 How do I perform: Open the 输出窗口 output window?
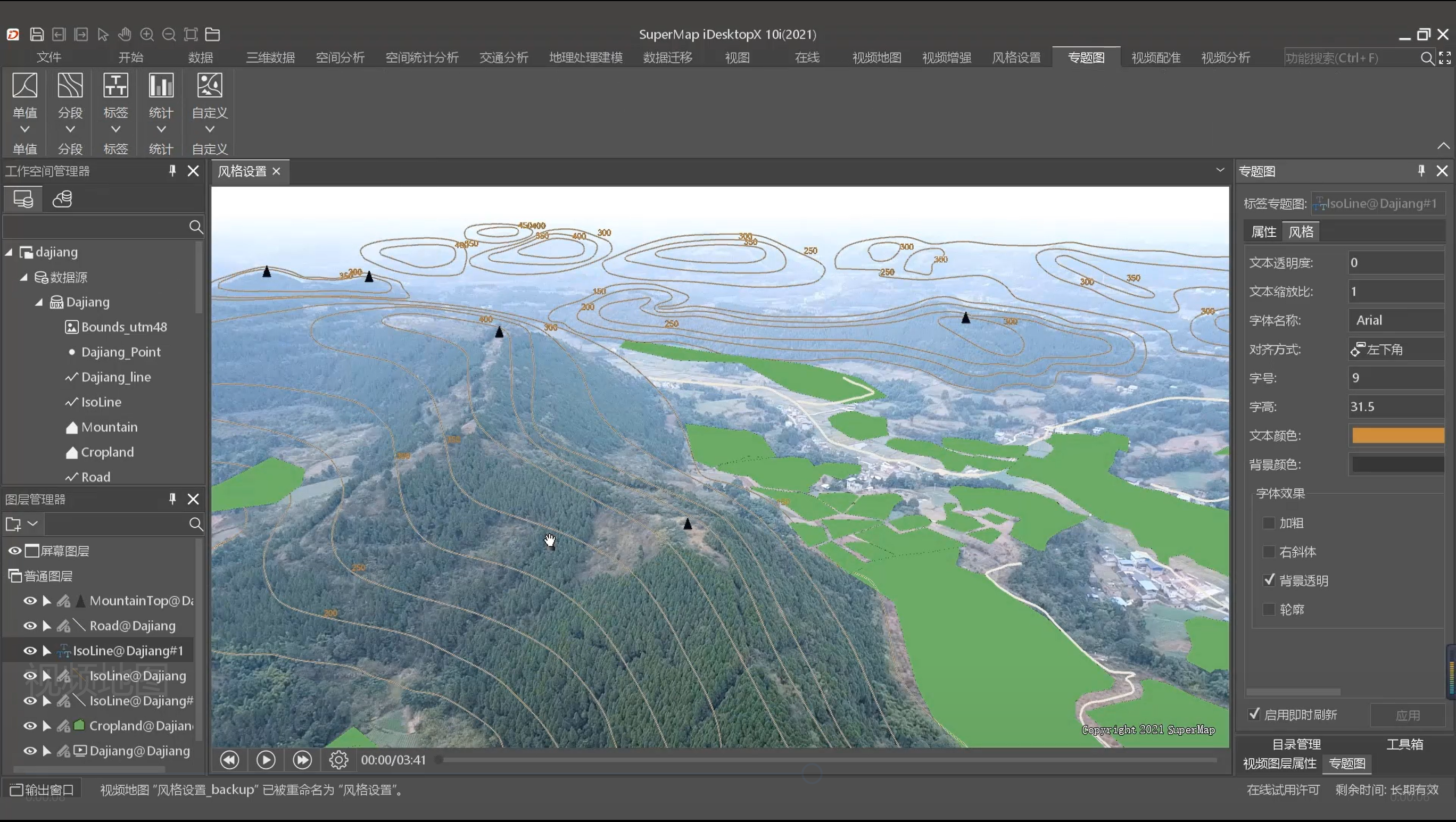pos(43,789)
